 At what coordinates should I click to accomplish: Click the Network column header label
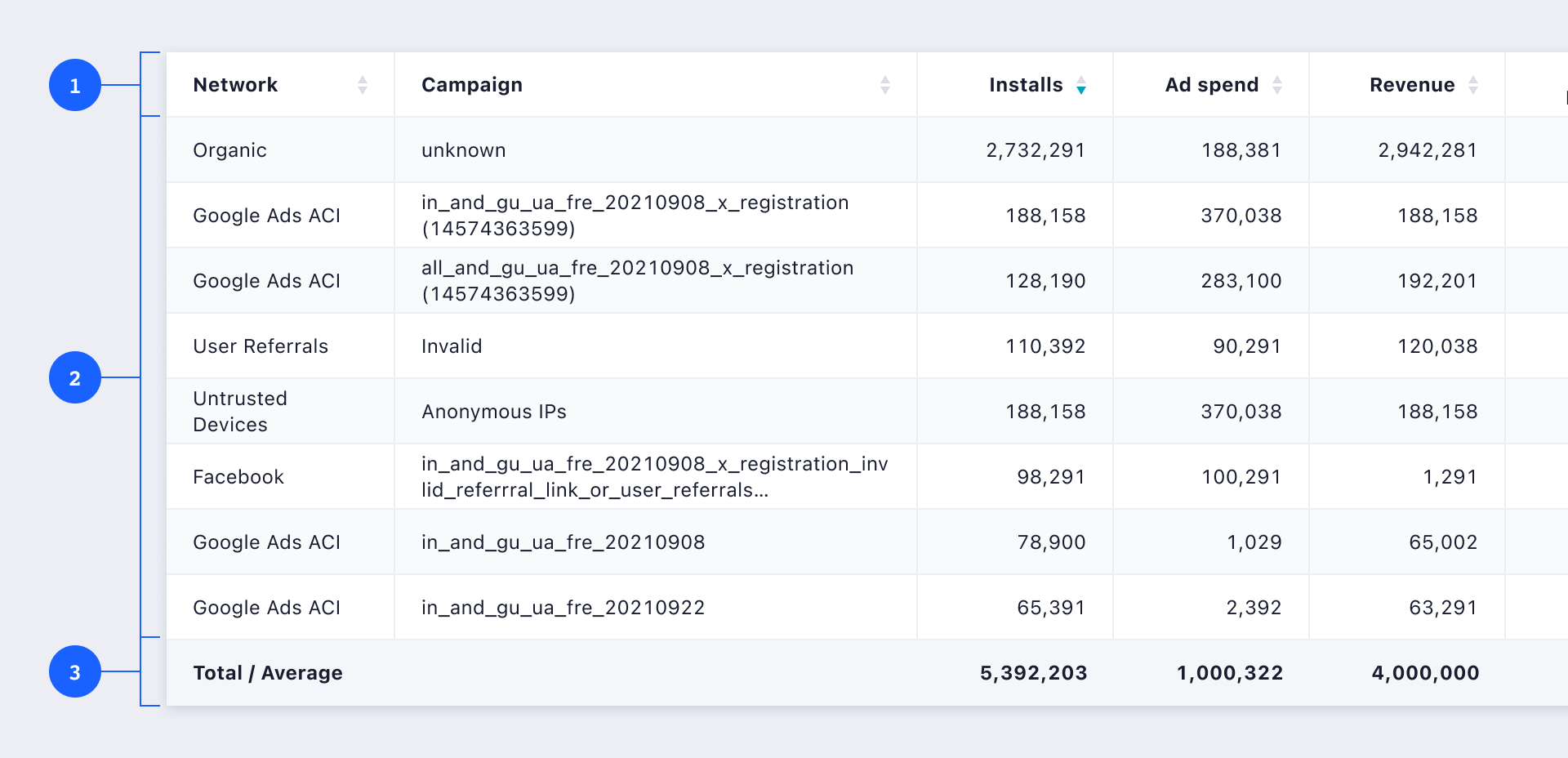coord(235,85)
